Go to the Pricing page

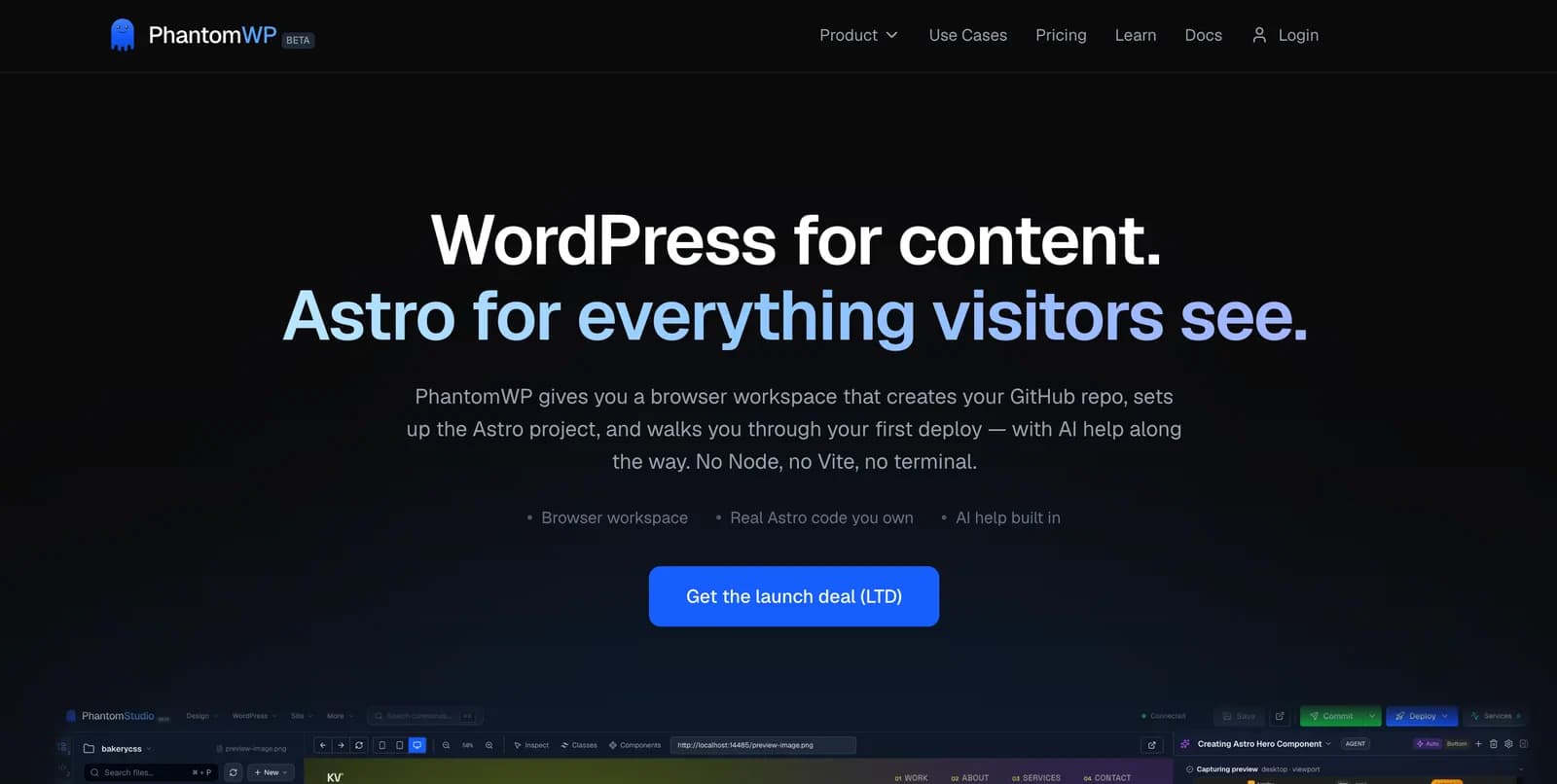1061,35
